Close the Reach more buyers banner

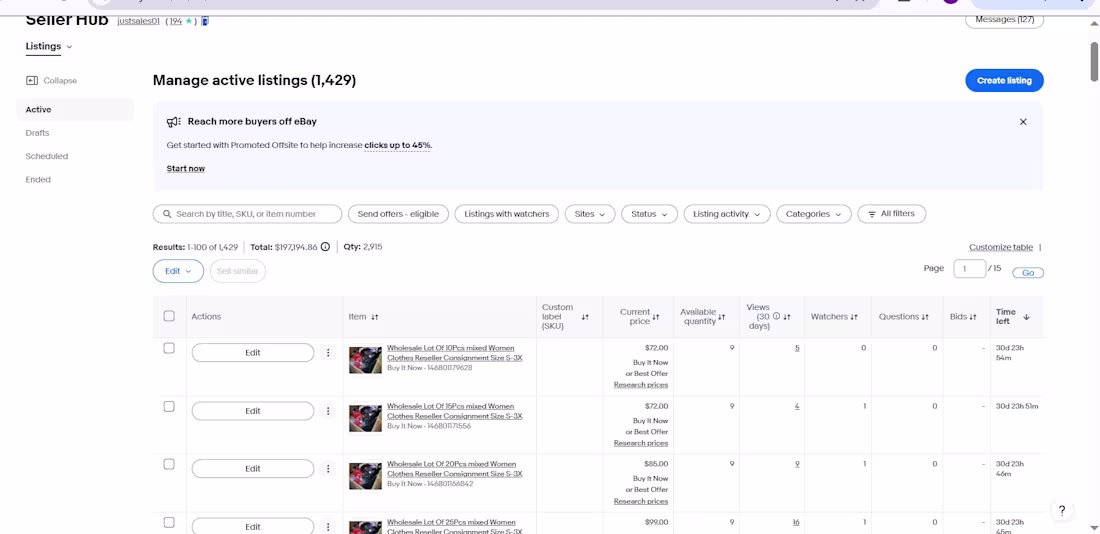(1023, 121)
